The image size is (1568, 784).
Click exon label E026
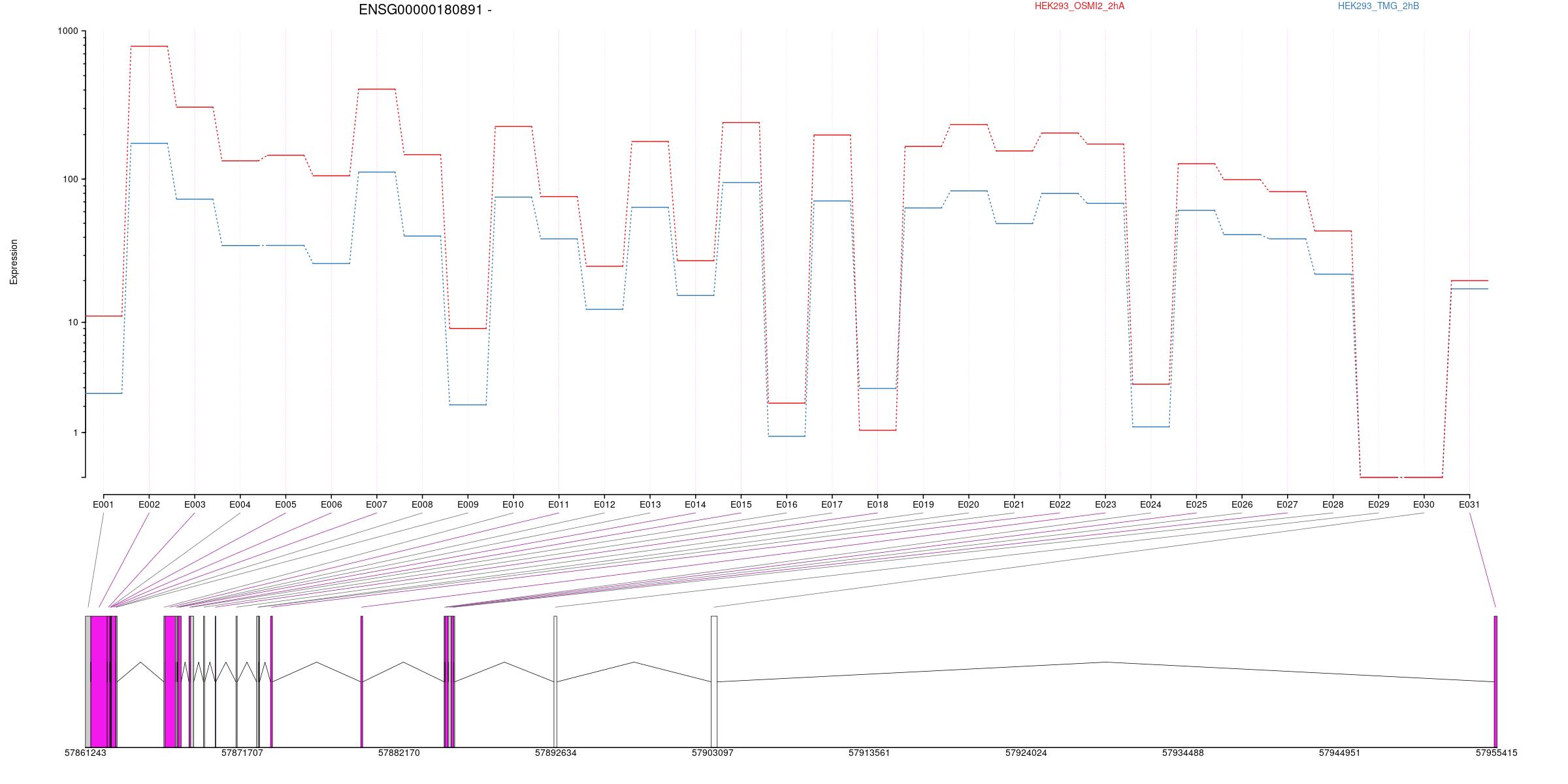[1242, 504]
